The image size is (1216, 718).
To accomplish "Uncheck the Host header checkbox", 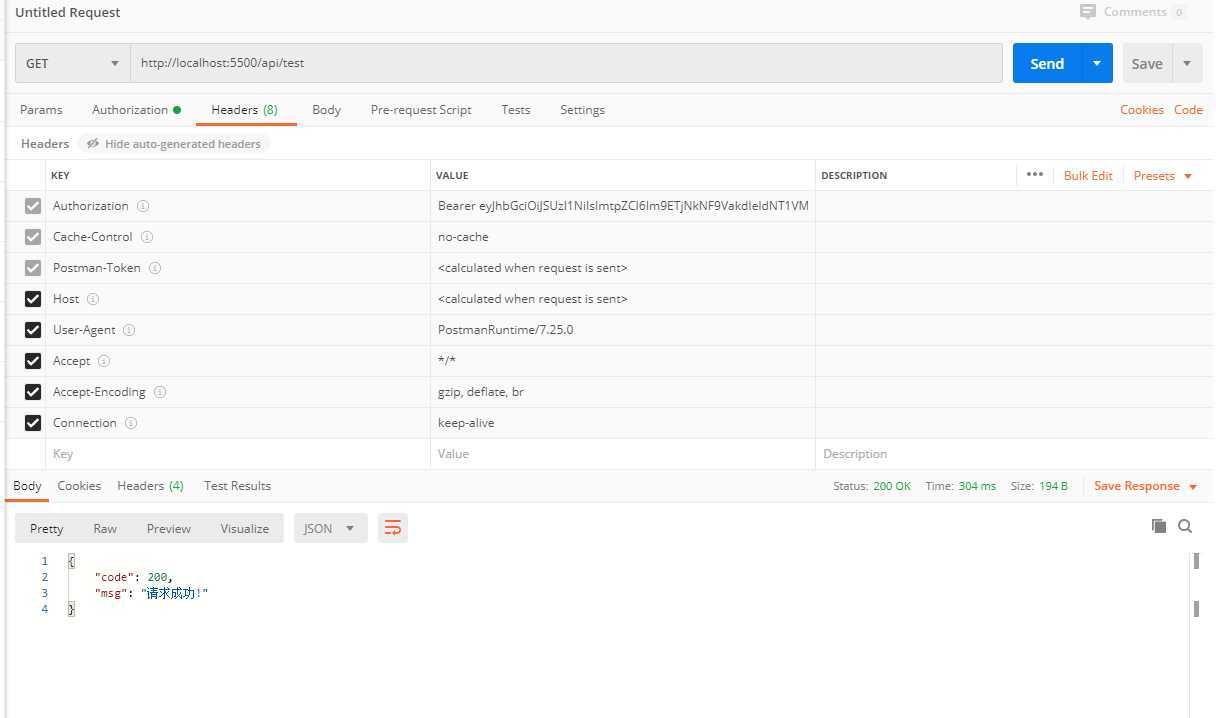I will click(x=33, y=299).
